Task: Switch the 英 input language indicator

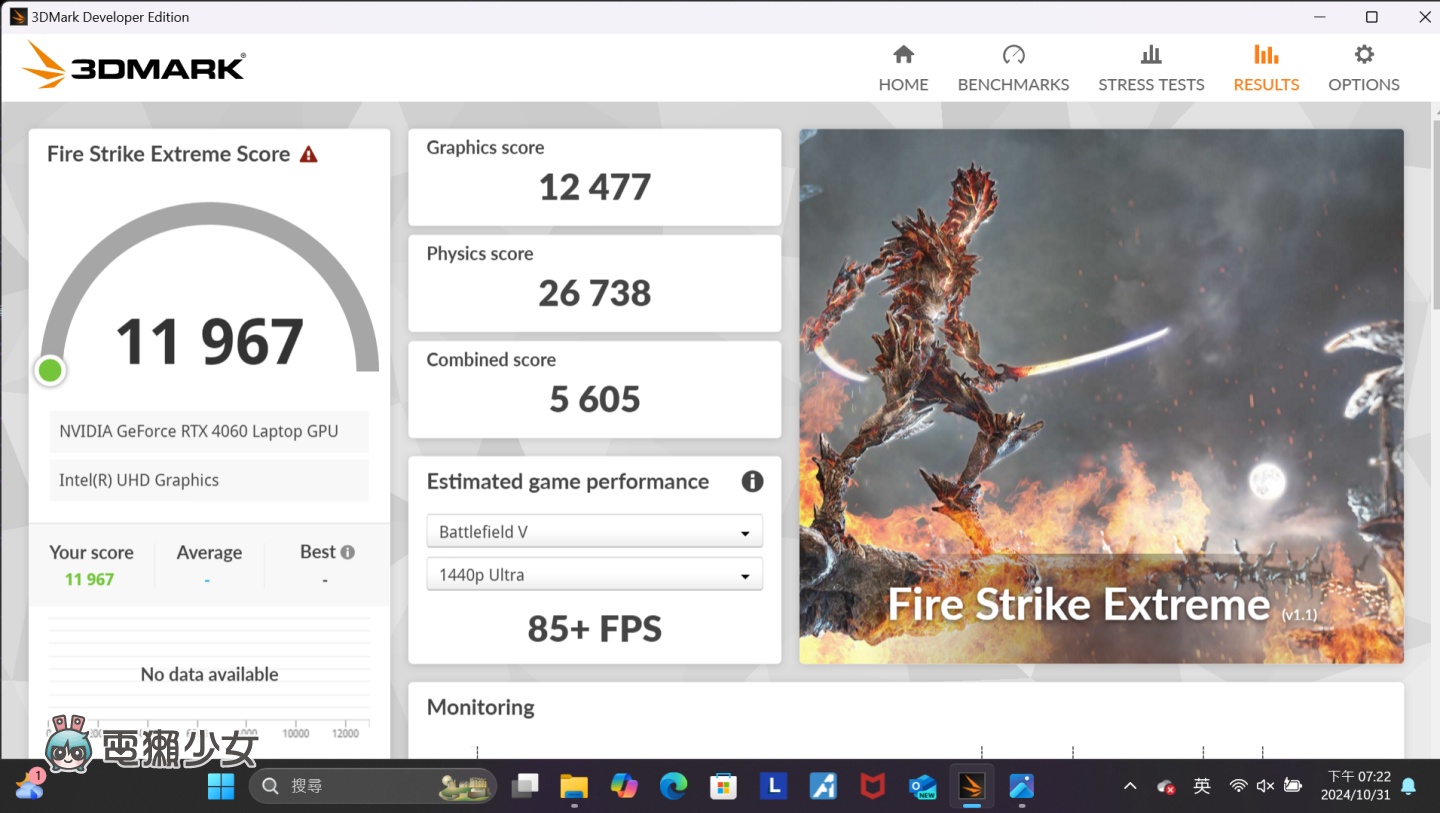Action: tap(1202, 786)
